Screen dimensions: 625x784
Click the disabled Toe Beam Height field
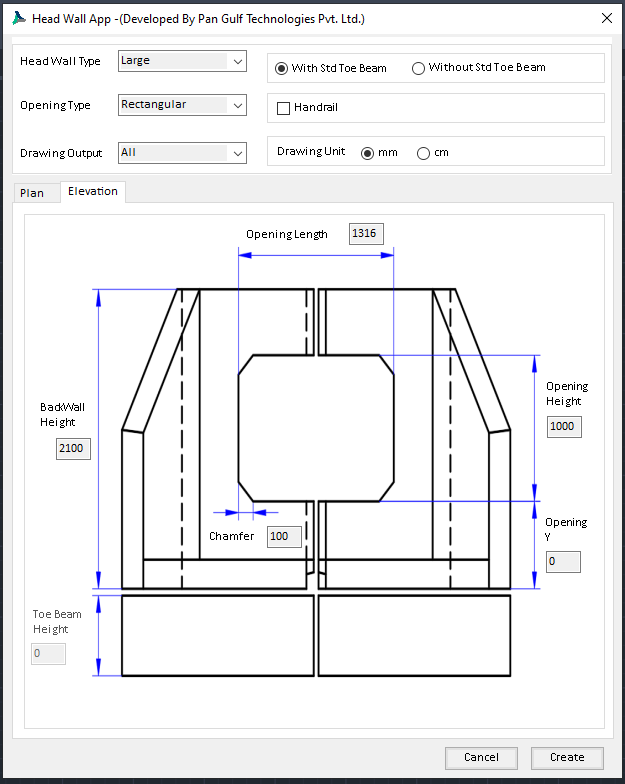[x=48, y=654]
